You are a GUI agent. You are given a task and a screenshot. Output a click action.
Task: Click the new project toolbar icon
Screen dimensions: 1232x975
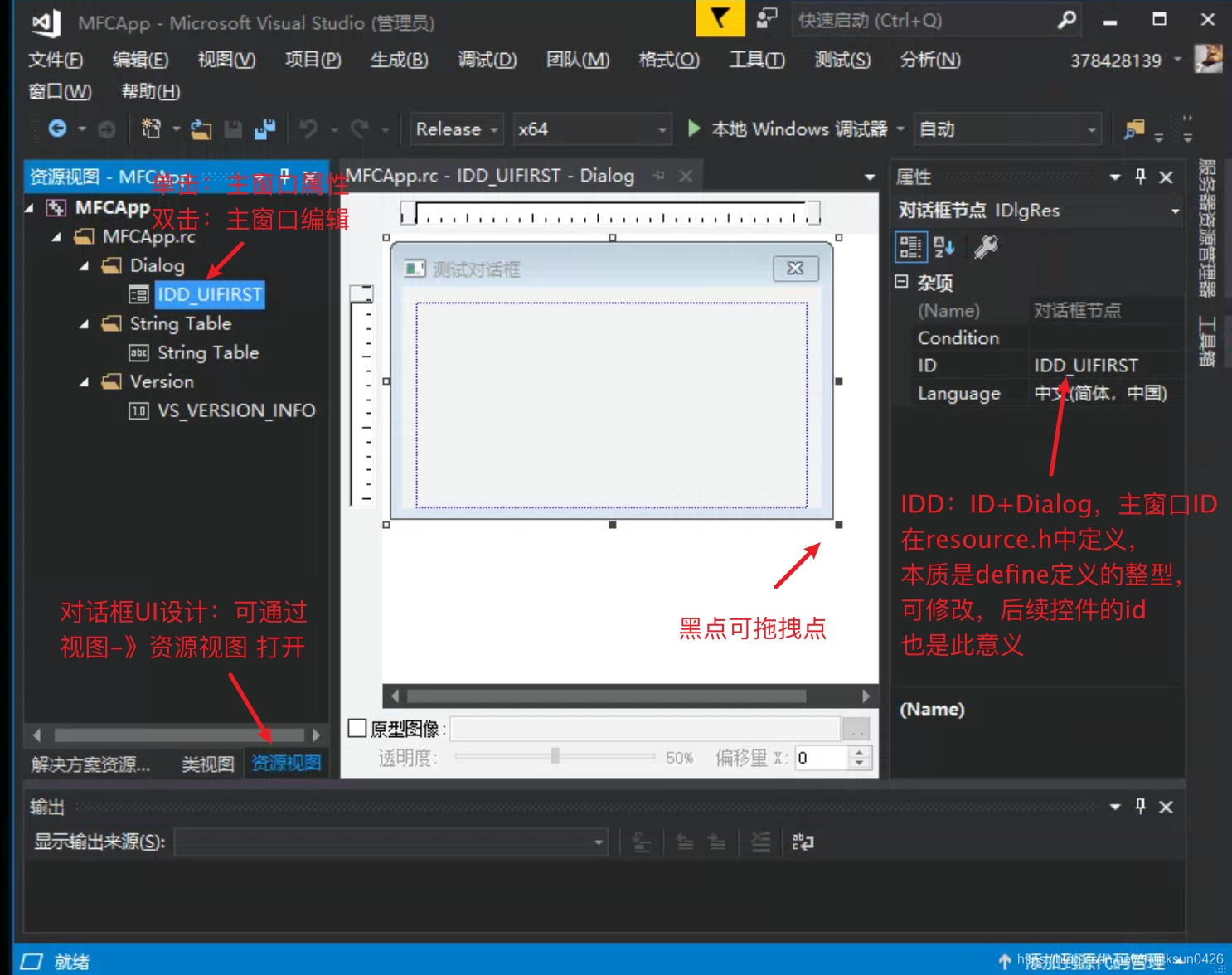(x=151, y=129)
